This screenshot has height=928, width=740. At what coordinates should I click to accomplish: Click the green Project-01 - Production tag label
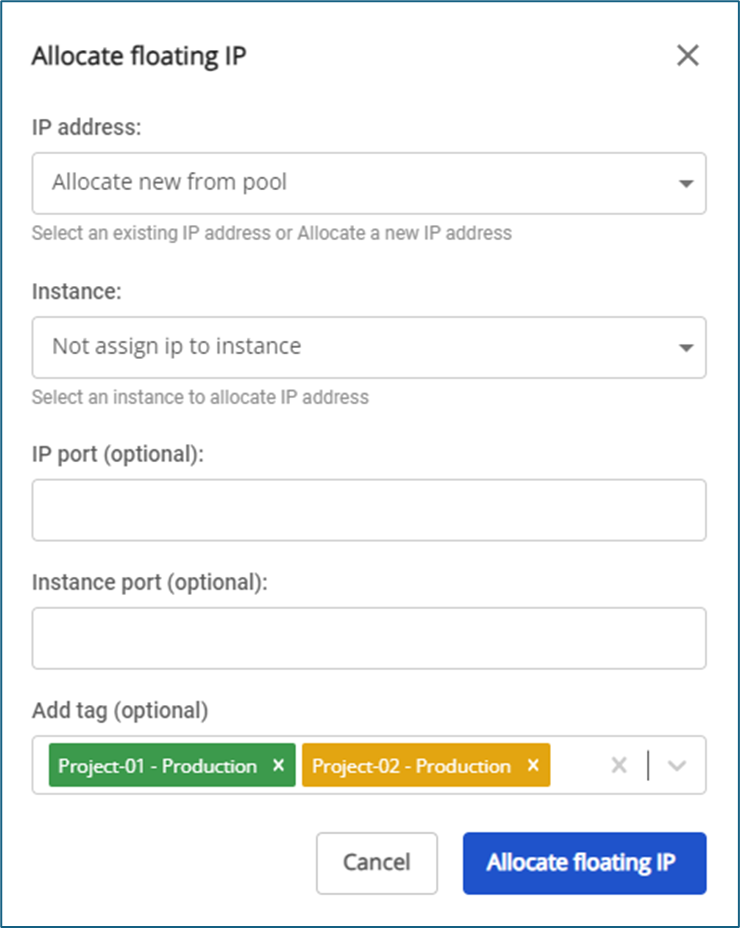tap(157, 766)
